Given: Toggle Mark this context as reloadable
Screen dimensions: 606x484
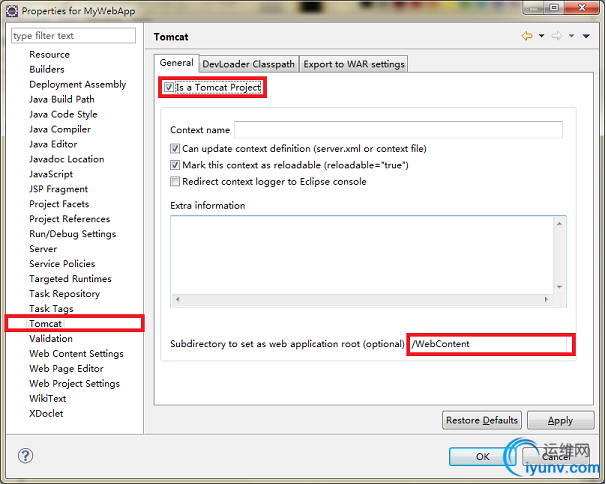Looking at the screenshot, I should (175, 165).
